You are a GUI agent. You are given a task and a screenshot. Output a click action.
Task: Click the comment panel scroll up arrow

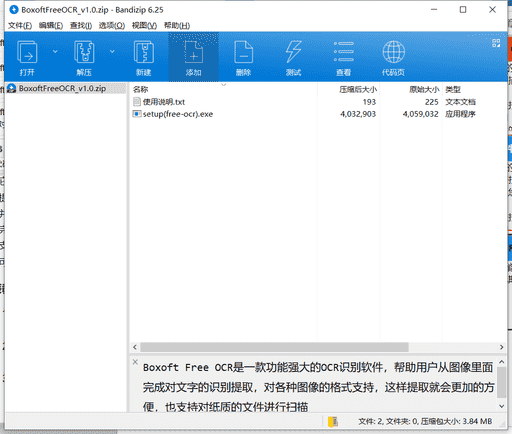point(502,362)
